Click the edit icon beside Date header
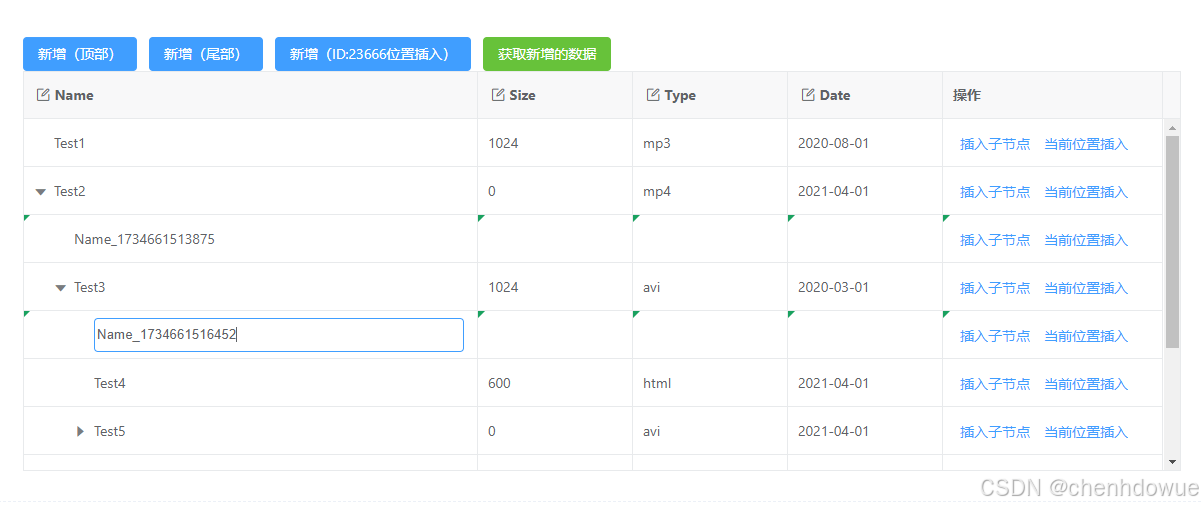The width and height of the screenshot is (1203, 507). (808, 95)
